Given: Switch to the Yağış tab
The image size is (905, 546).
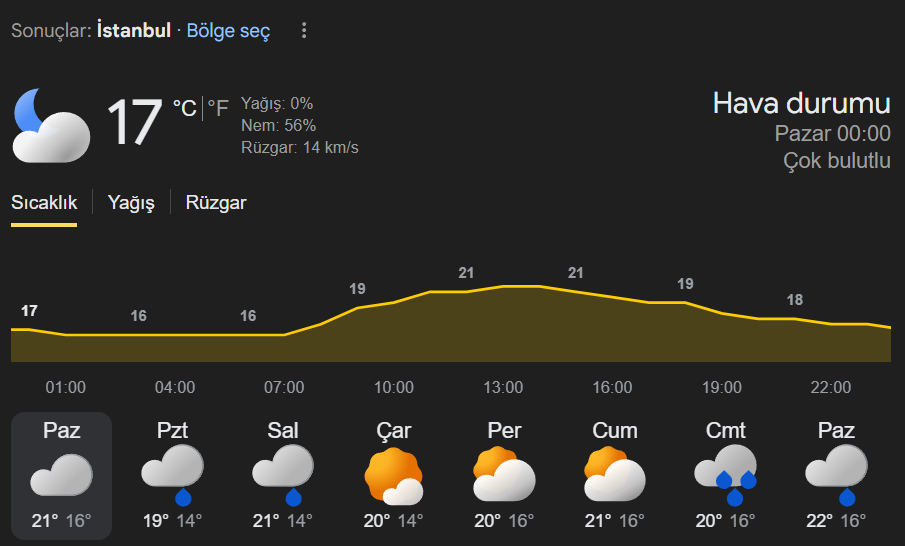Looking at the screenshot, I should click(131, 203).
